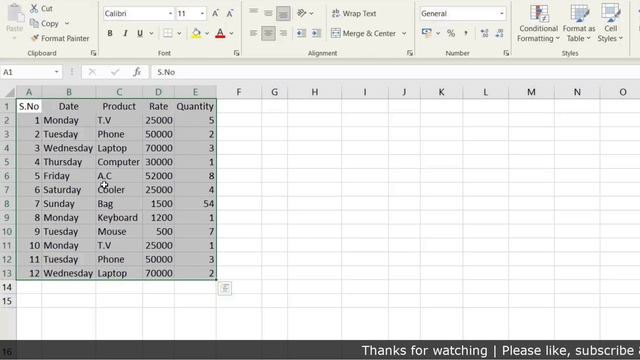Select Middle Align
Viewport: 640px width, 360px height.
[x=268, y=13]
